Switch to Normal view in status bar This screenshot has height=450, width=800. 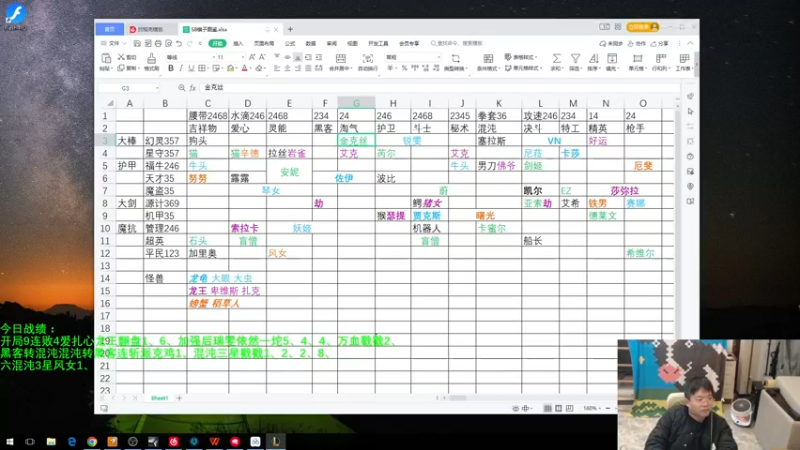(x=547, y=408)
